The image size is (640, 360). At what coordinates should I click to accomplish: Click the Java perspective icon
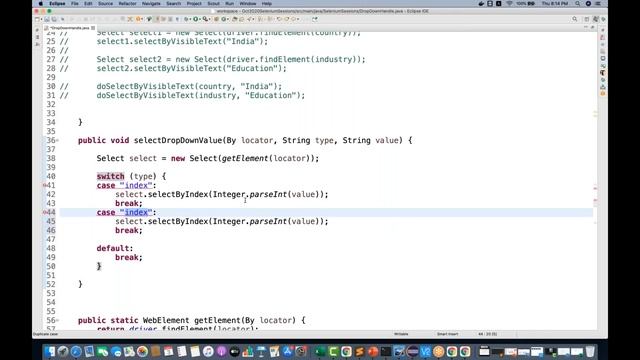pos(596,19)
